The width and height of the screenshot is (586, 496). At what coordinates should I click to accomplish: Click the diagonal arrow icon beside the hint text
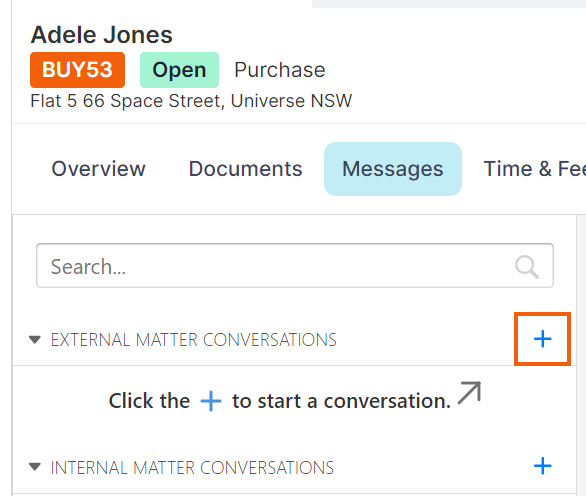coord(469,392)
